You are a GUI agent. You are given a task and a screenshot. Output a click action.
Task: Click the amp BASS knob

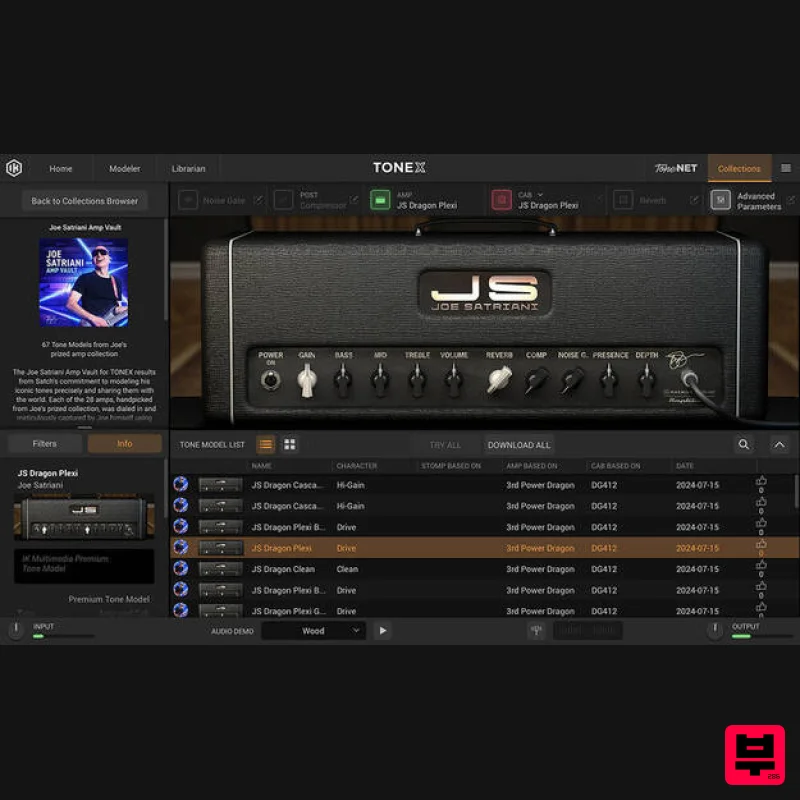[x=343, y=381]
